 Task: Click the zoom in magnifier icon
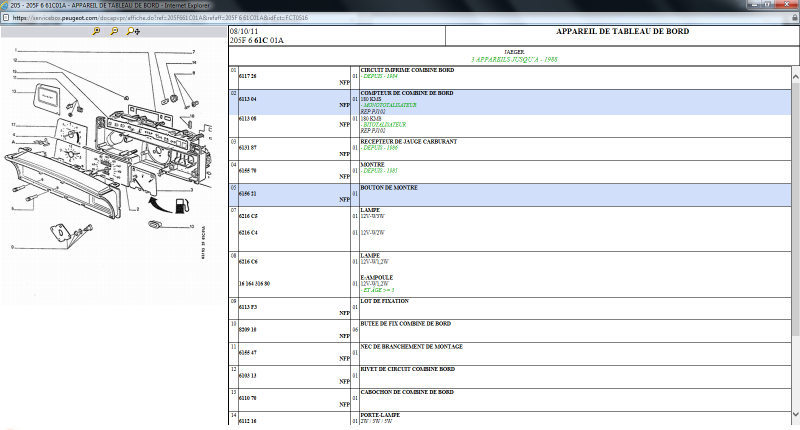point(96,32)
